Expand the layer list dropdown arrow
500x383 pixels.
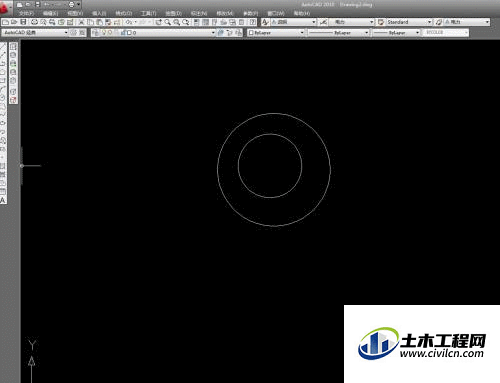[x=213, y=33]
